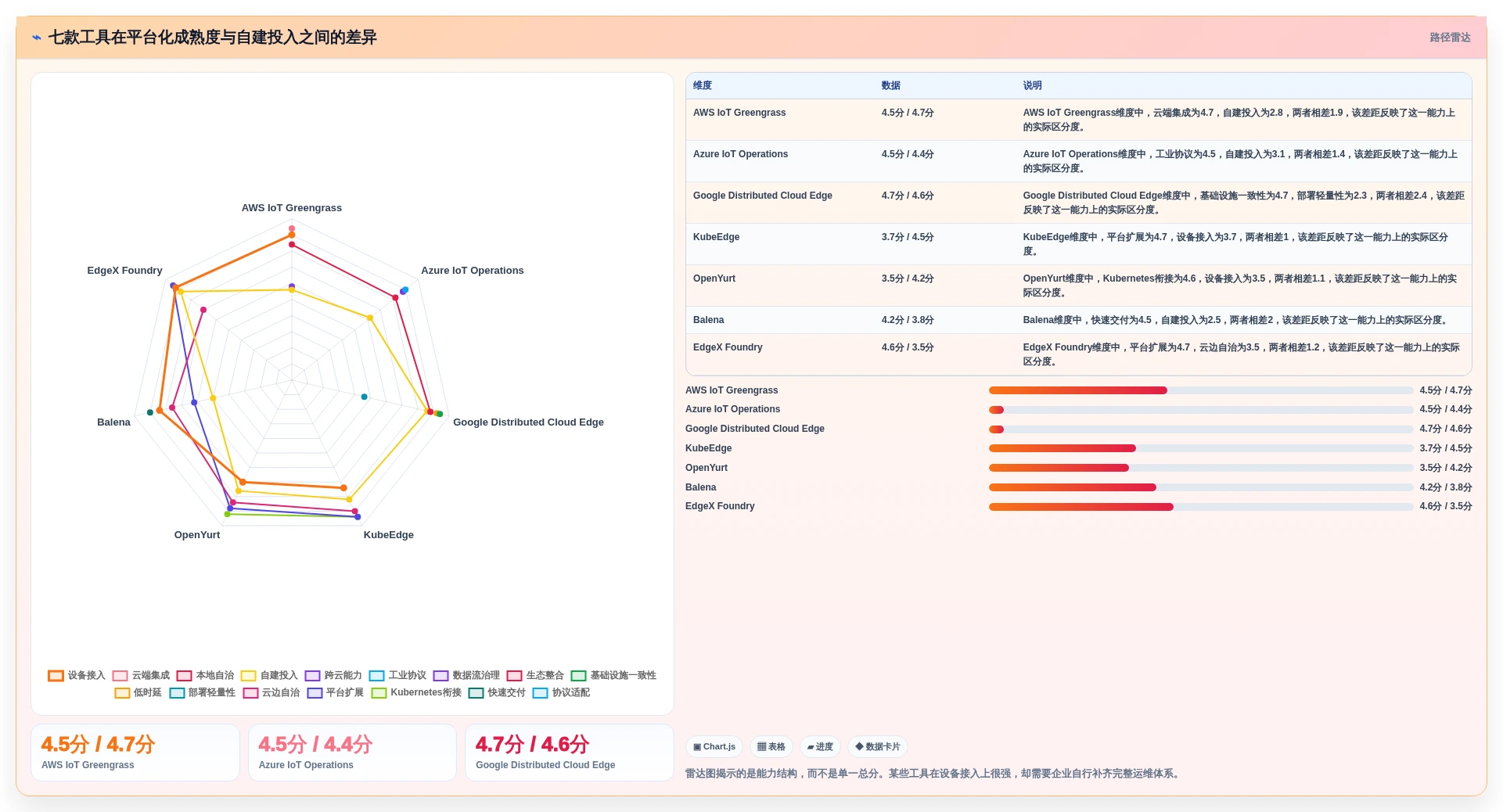1503x812 pixels.
Task: Click OpenYurt table row name
Action: pos(714,278)
